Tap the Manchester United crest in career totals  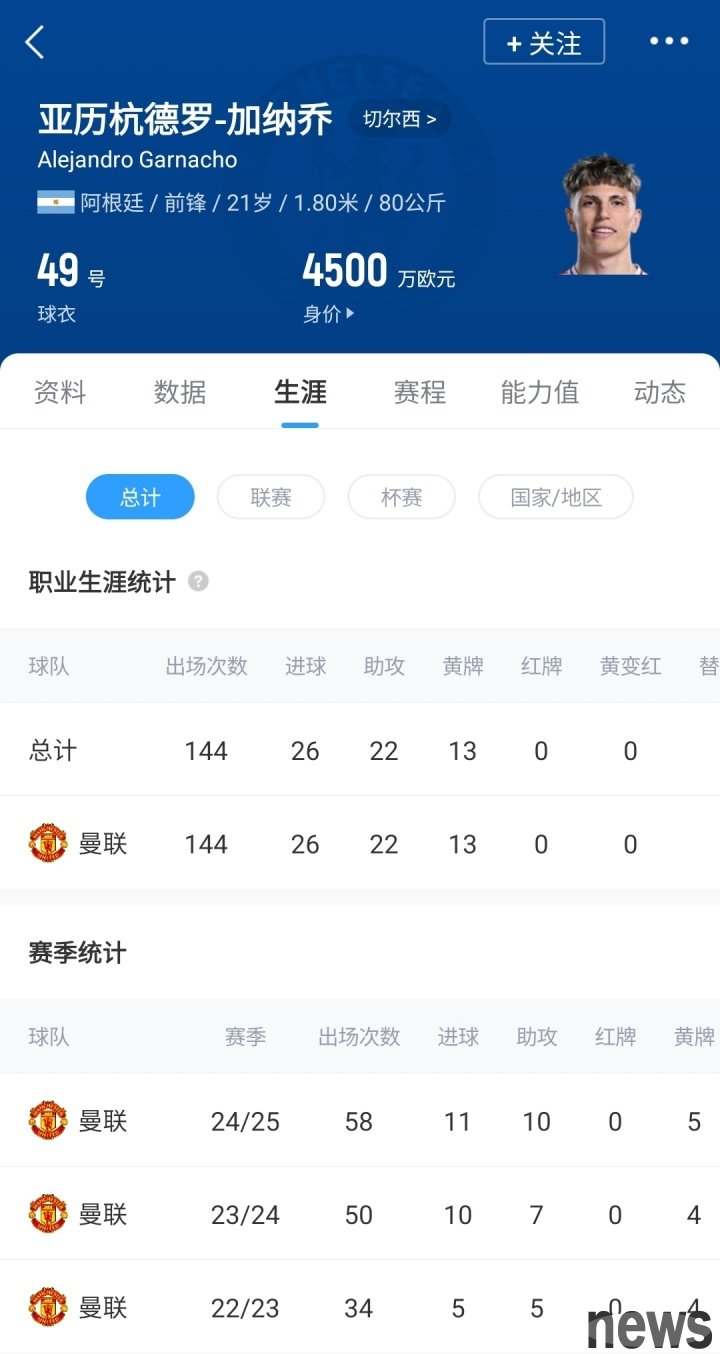click(x=48, y=843)
